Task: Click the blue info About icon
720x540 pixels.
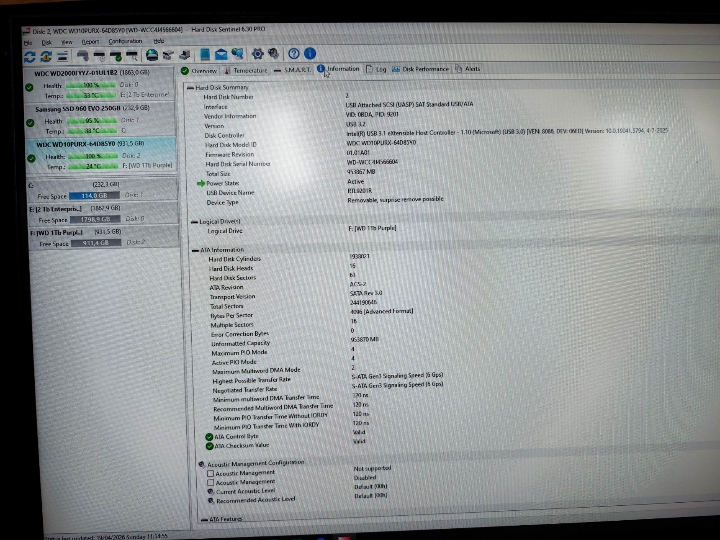Action: click(x=310, y=53)
